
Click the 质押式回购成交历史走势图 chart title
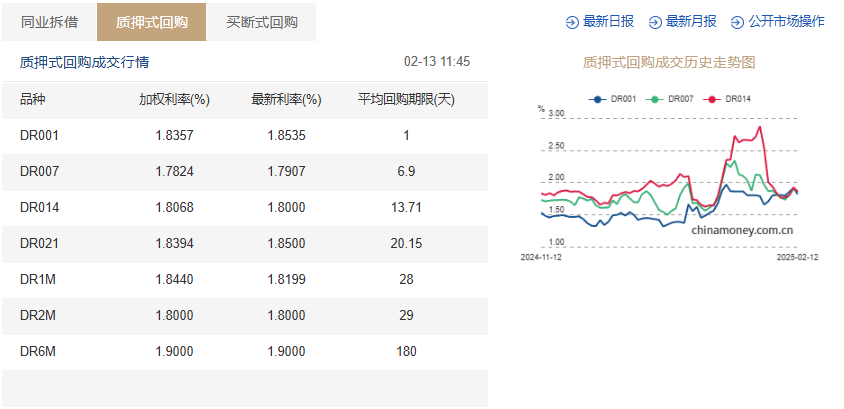tap(669, 62)
